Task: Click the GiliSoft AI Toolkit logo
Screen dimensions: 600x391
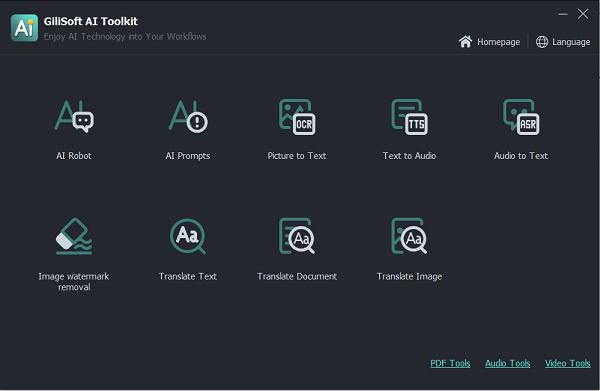Action: click(24, 28)
